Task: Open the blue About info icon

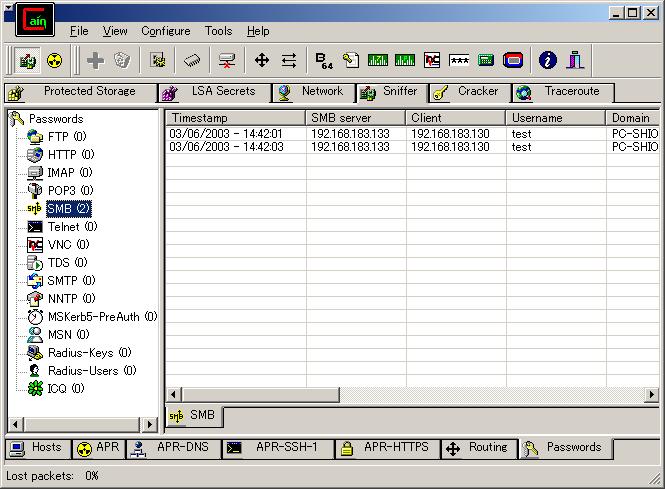Action: (548, 60)
